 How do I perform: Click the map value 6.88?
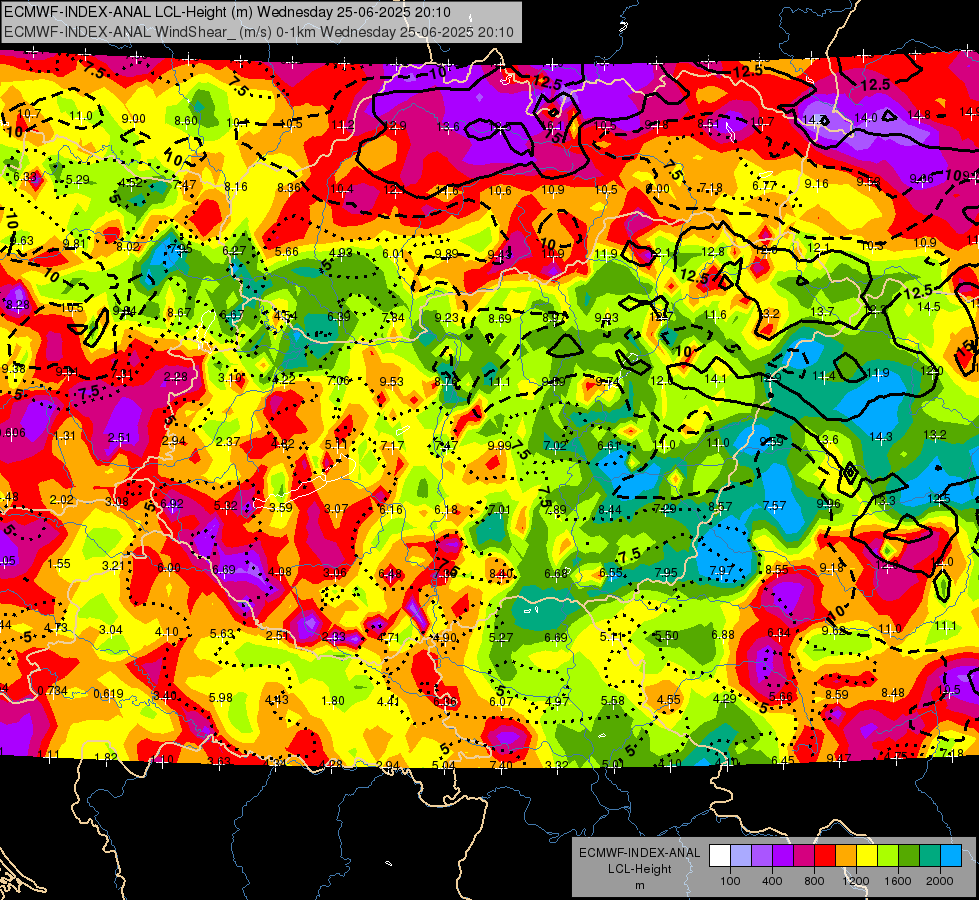(x=723, y=635)
